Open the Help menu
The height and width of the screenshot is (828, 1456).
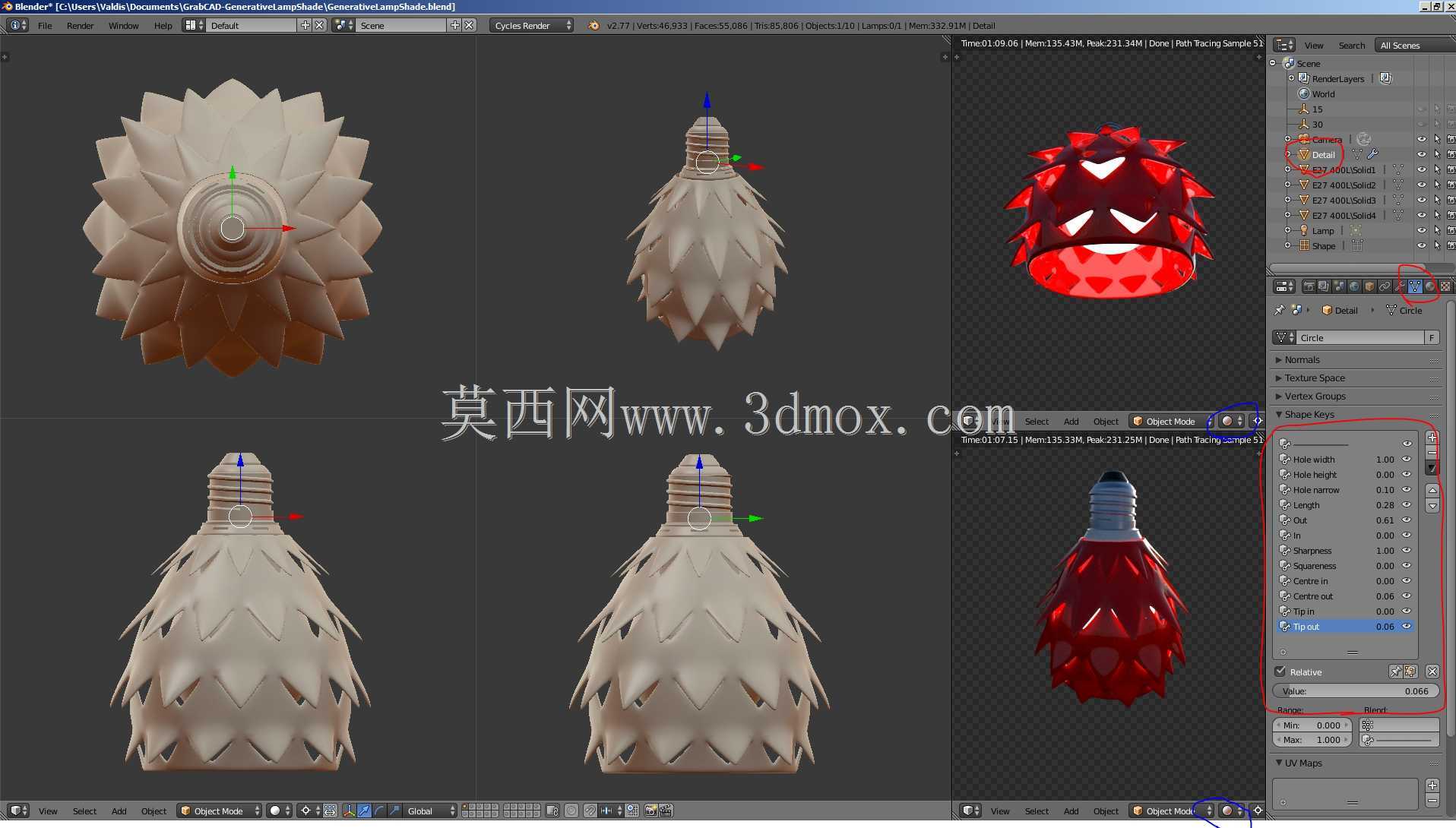pyautogui.click(x=163, y=25)
